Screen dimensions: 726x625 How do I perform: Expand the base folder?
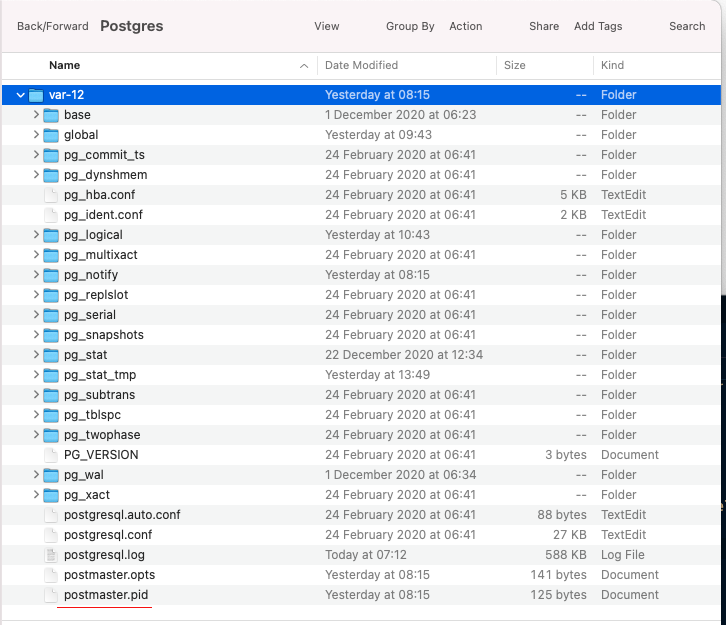click(36, 114)
